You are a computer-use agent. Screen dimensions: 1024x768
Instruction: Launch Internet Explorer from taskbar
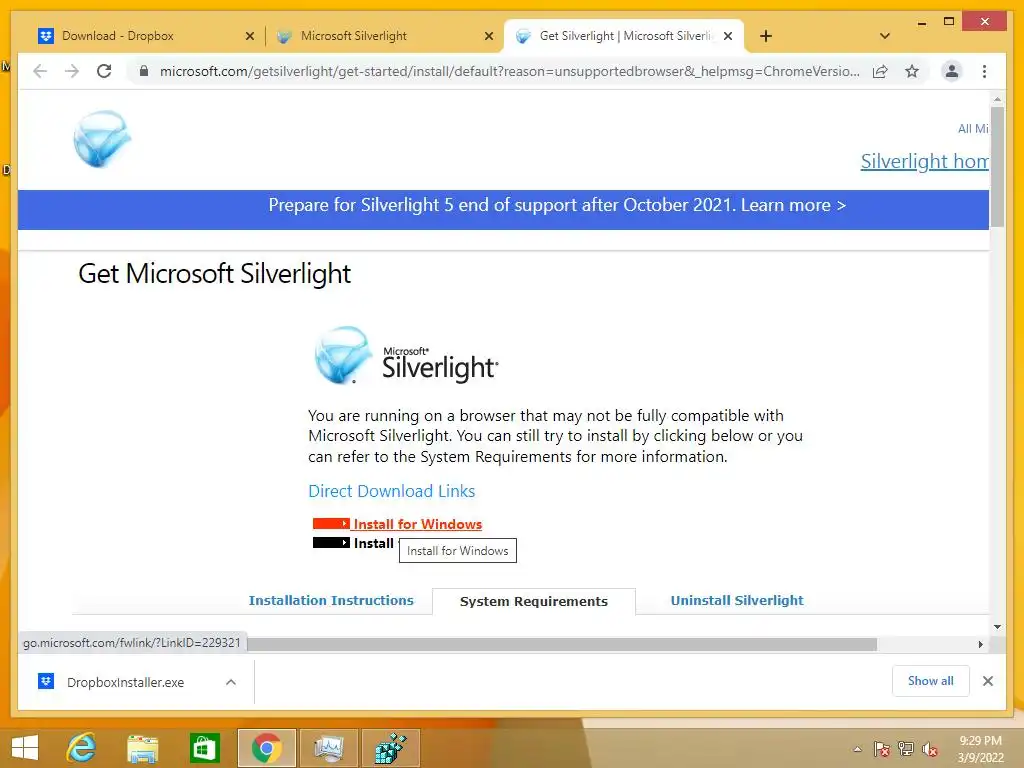(x=82, y=748)
